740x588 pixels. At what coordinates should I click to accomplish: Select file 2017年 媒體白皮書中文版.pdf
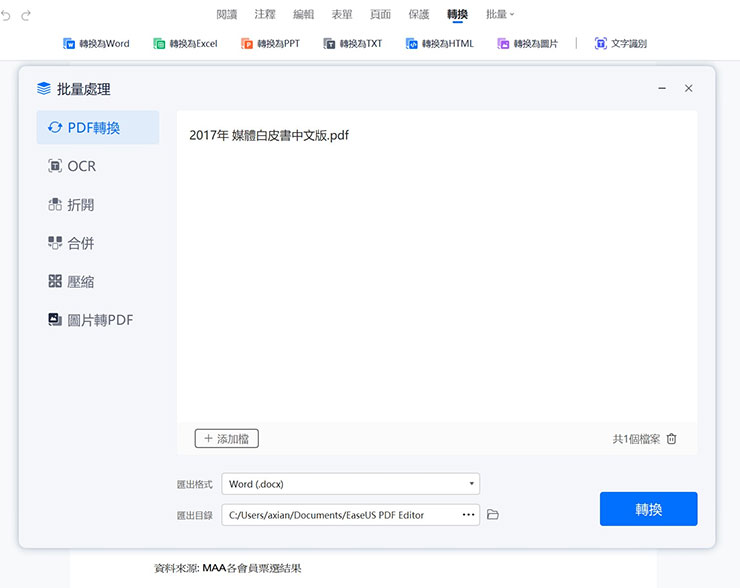point(269,135)
